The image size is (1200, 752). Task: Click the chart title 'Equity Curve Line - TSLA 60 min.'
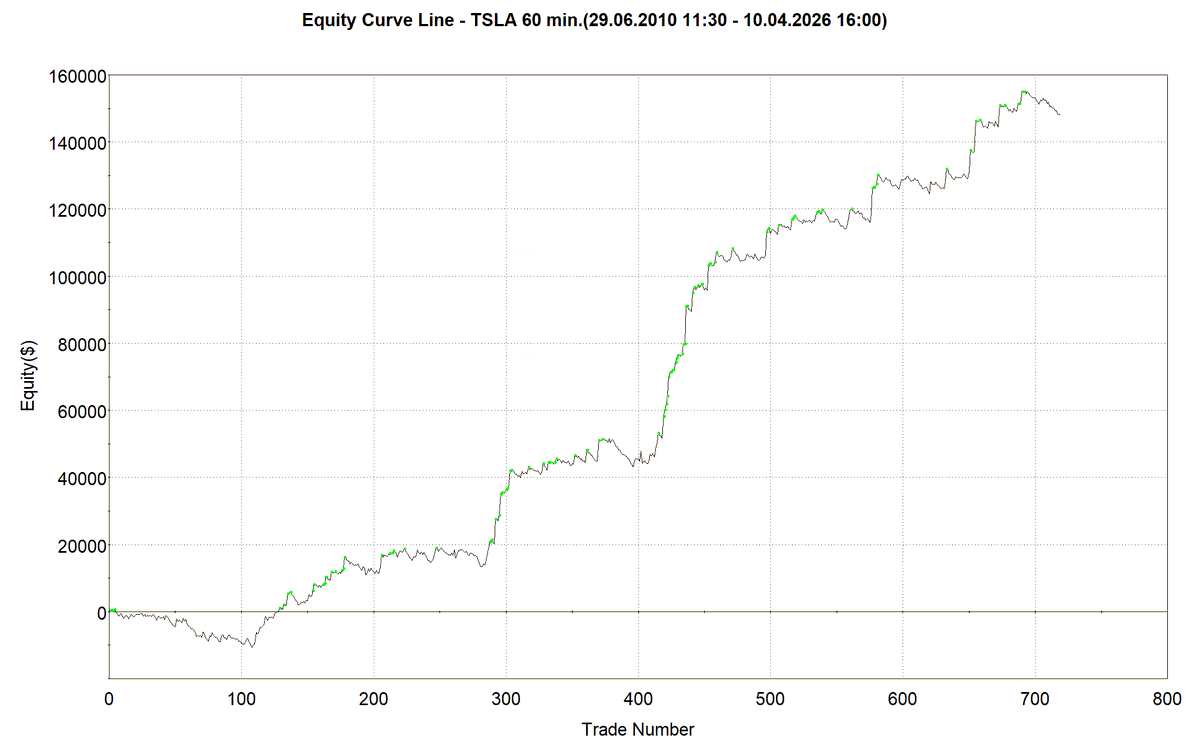click(594, 20)
